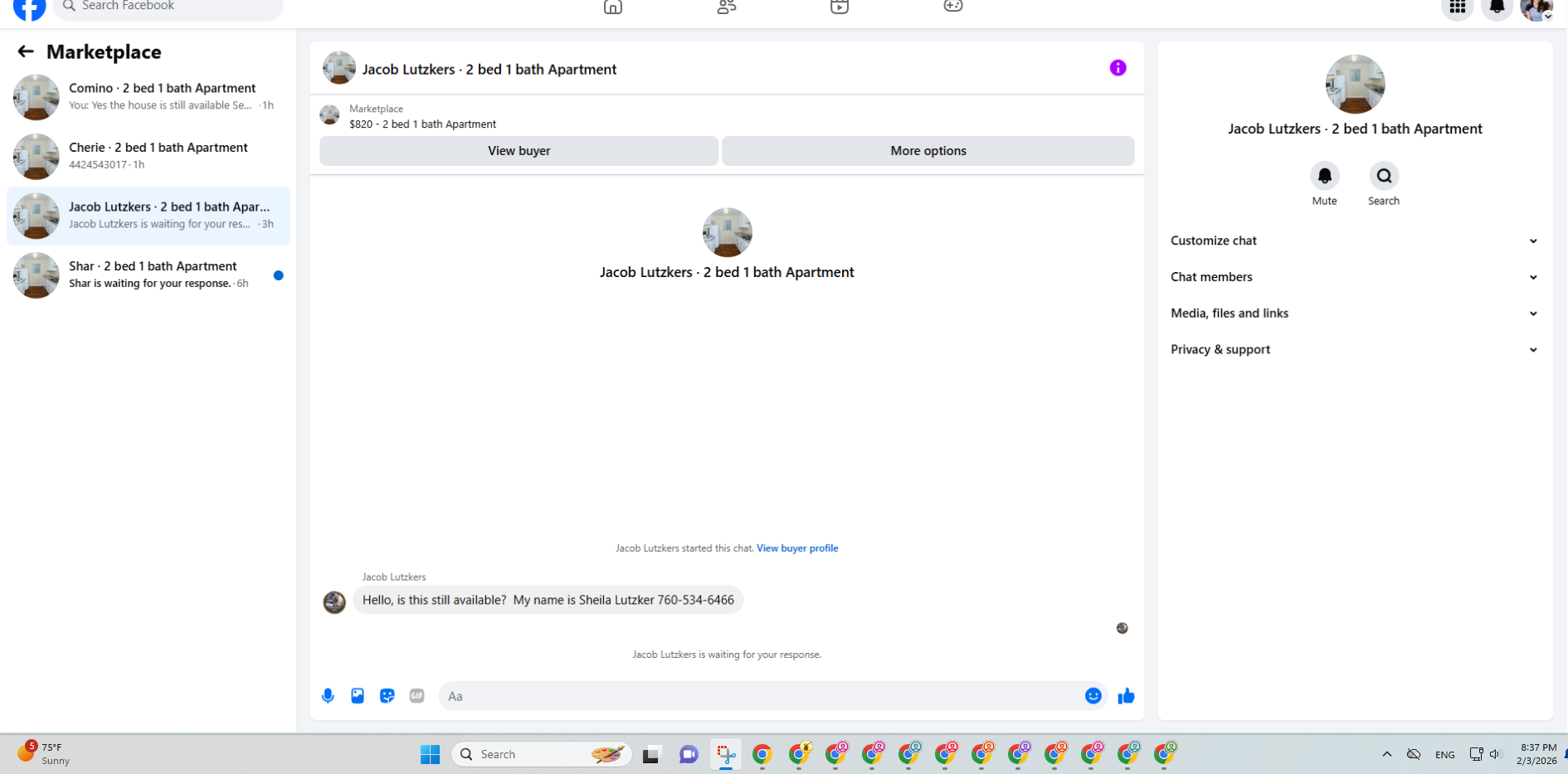This screenshot has height=774, width=1568.
Task: Expand the Privacy & support section
Action: (1355, 350)
